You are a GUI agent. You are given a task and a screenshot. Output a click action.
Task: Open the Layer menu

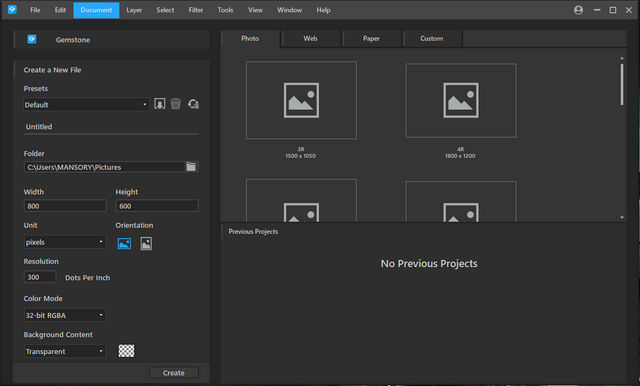134,10
